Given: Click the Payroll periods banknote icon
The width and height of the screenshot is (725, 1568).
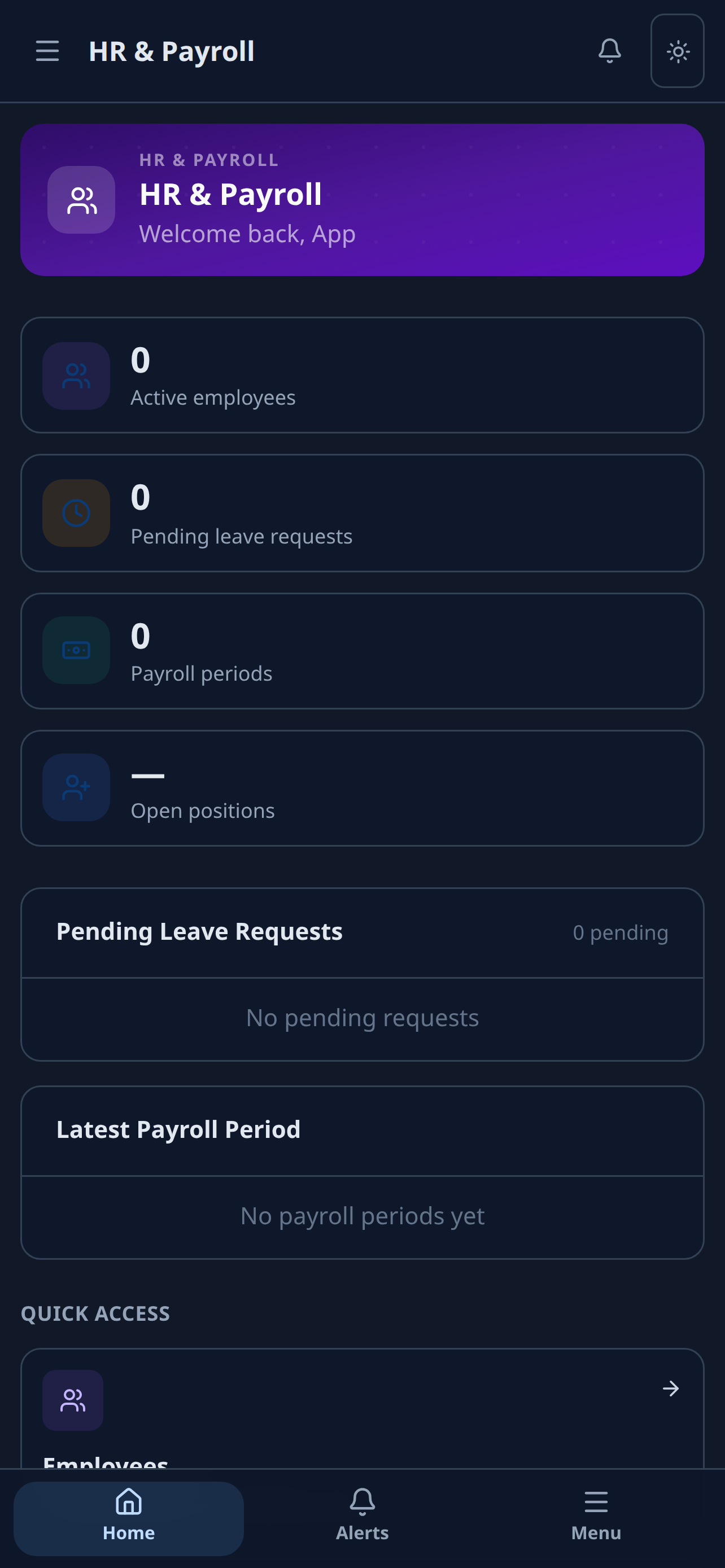Looking at the screenshot, I should pyautogui.click(x=76, y=650).
